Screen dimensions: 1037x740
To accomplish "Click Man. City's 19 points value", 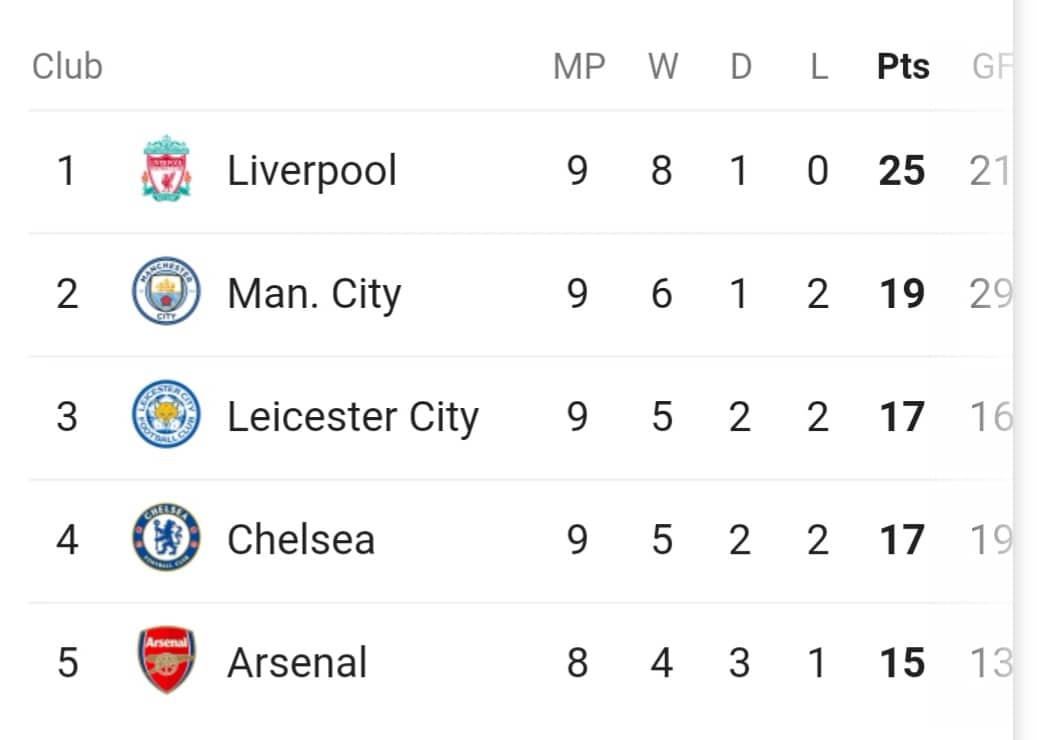I will 902,294.
